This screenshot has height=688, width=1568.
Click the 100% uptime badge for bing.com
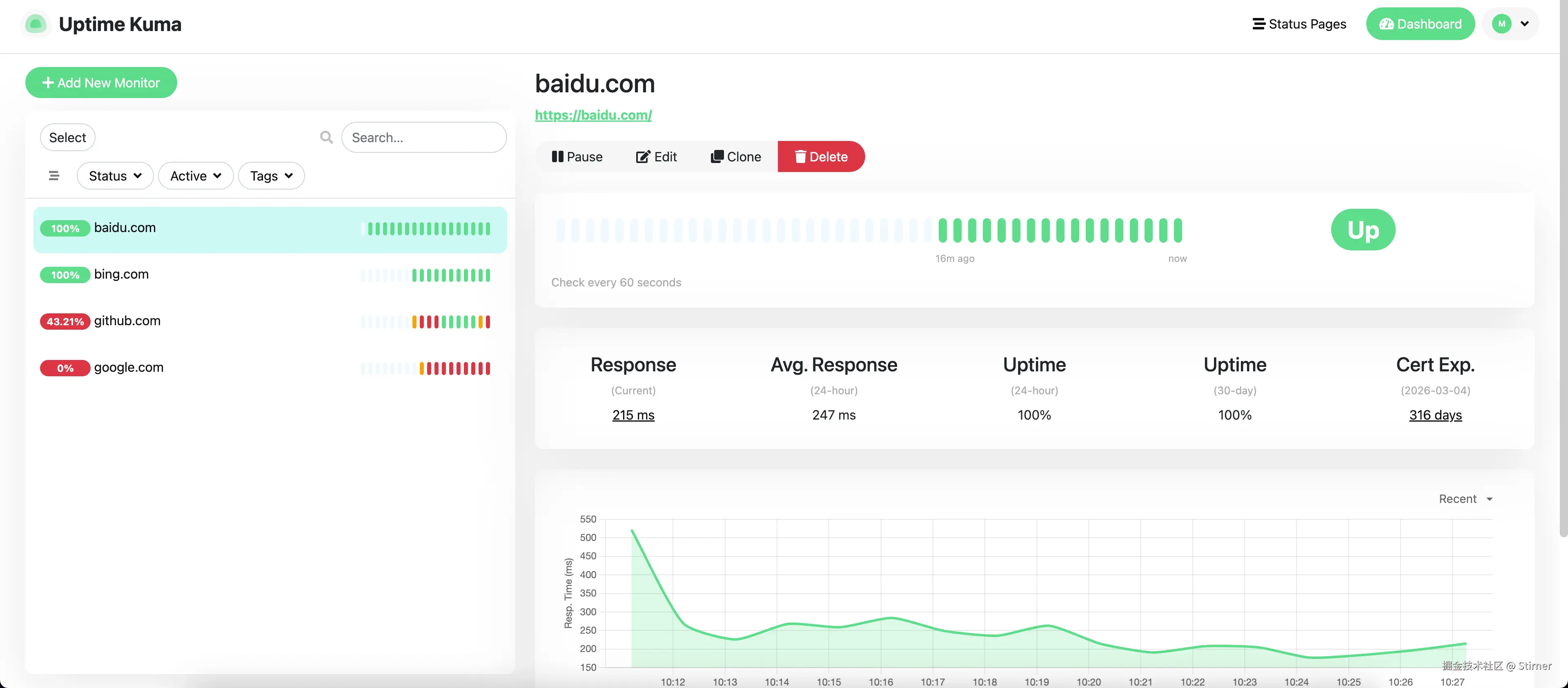click(65, 275)
